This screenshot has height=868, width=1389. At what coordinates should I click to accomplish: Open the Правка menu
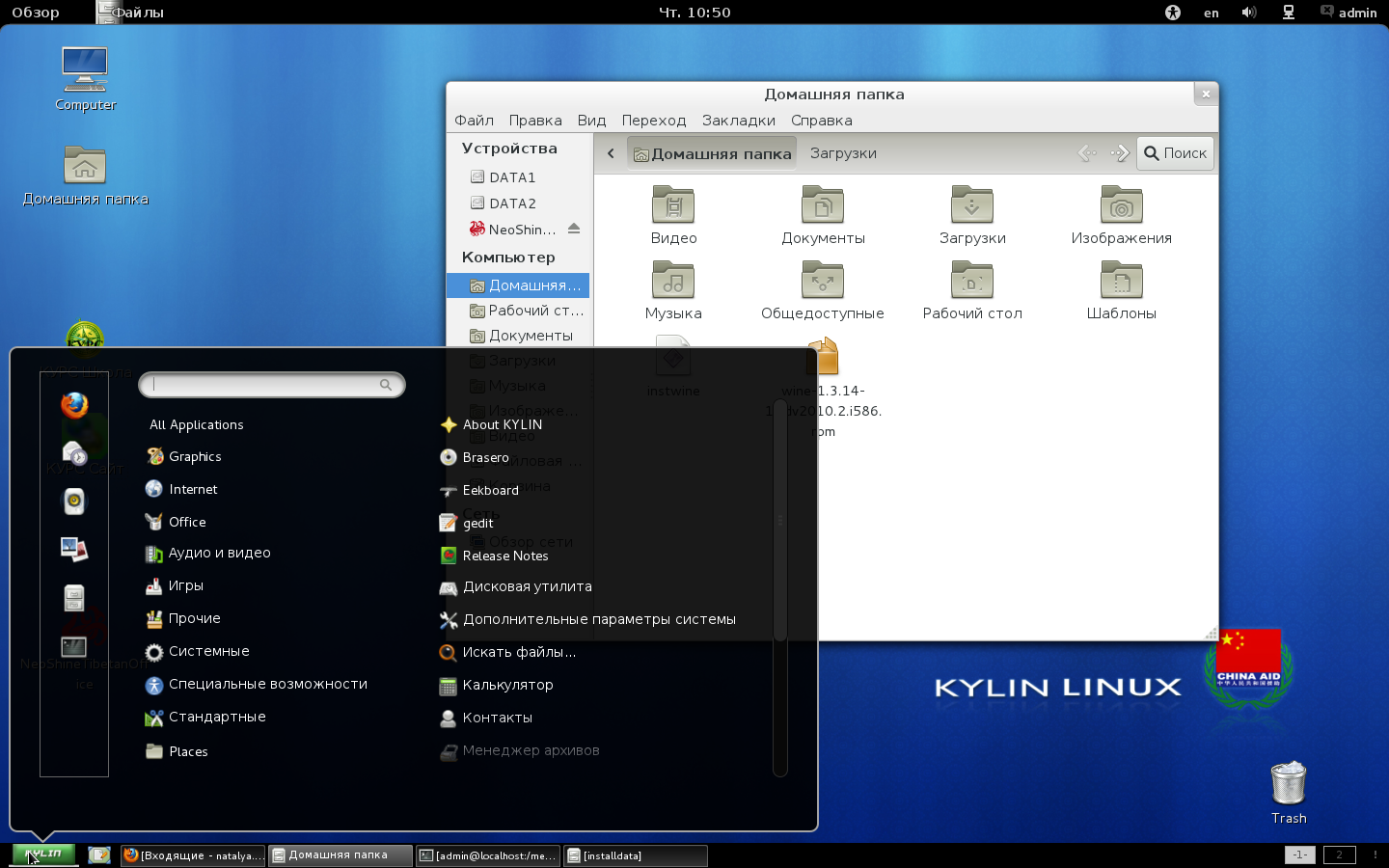click(x=534, y=121)
